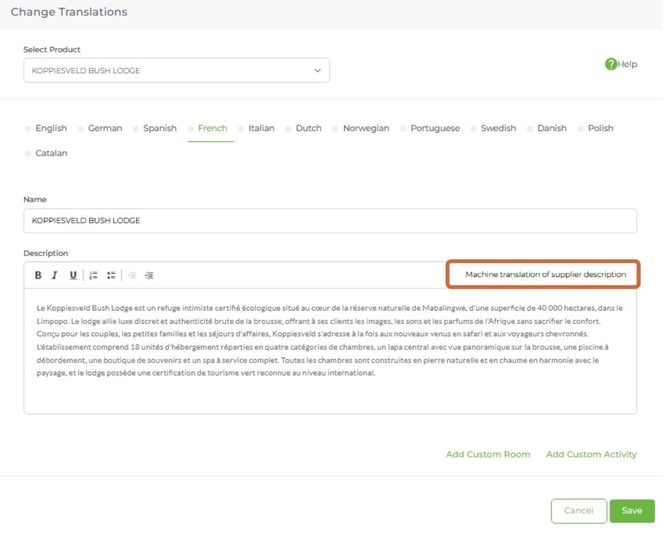
Task: Toggle underline formatting in description toolbar
Action: click(x=73, y=276)
